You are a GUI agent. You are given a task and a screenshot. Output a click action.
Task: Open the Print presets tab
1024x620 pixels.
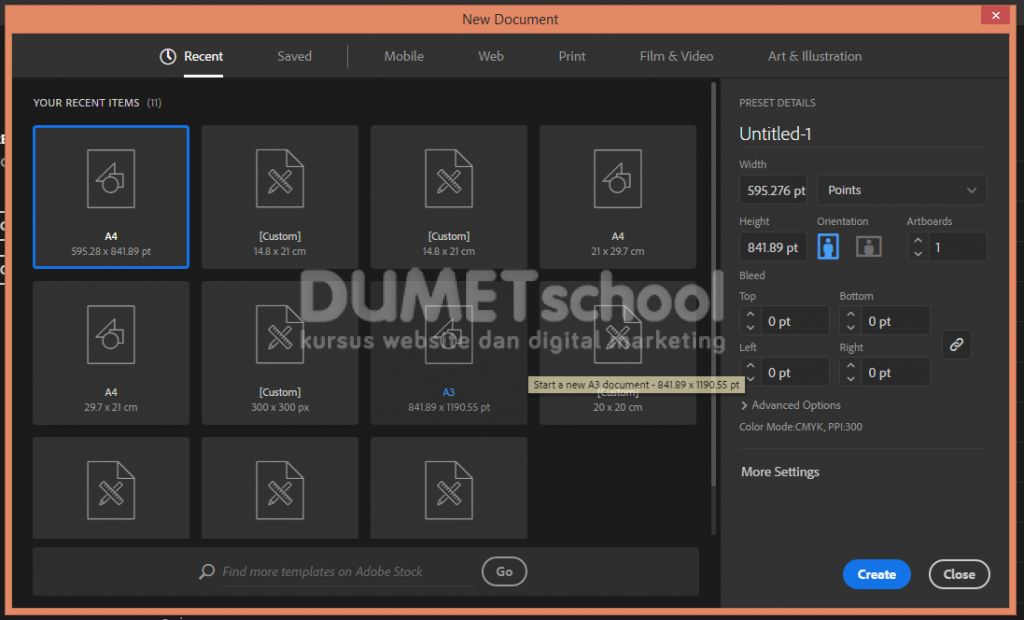571,56
